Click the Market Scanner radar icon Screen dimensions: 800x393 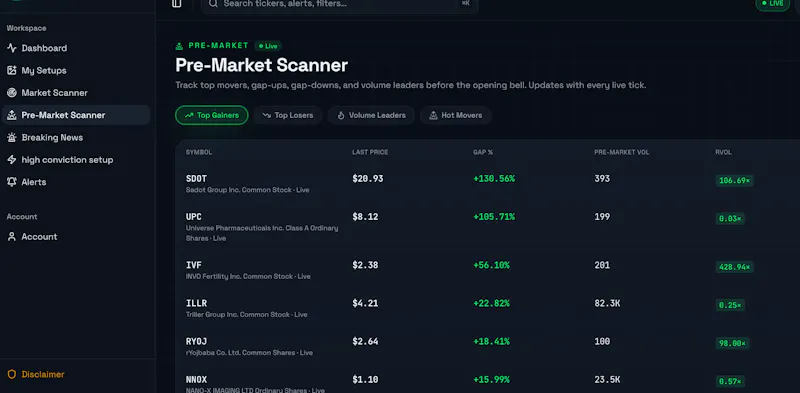pyautogui.click(x=12, y=93)
